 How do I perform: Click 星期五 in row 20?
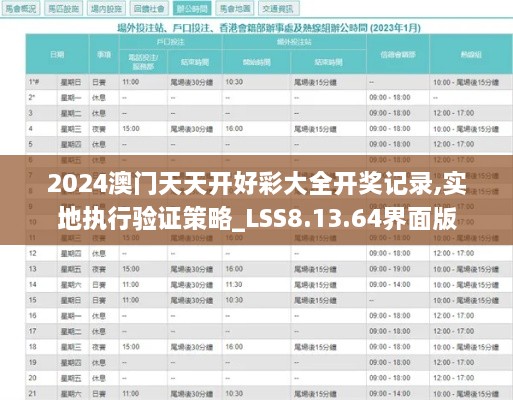[x=71, y=378]
